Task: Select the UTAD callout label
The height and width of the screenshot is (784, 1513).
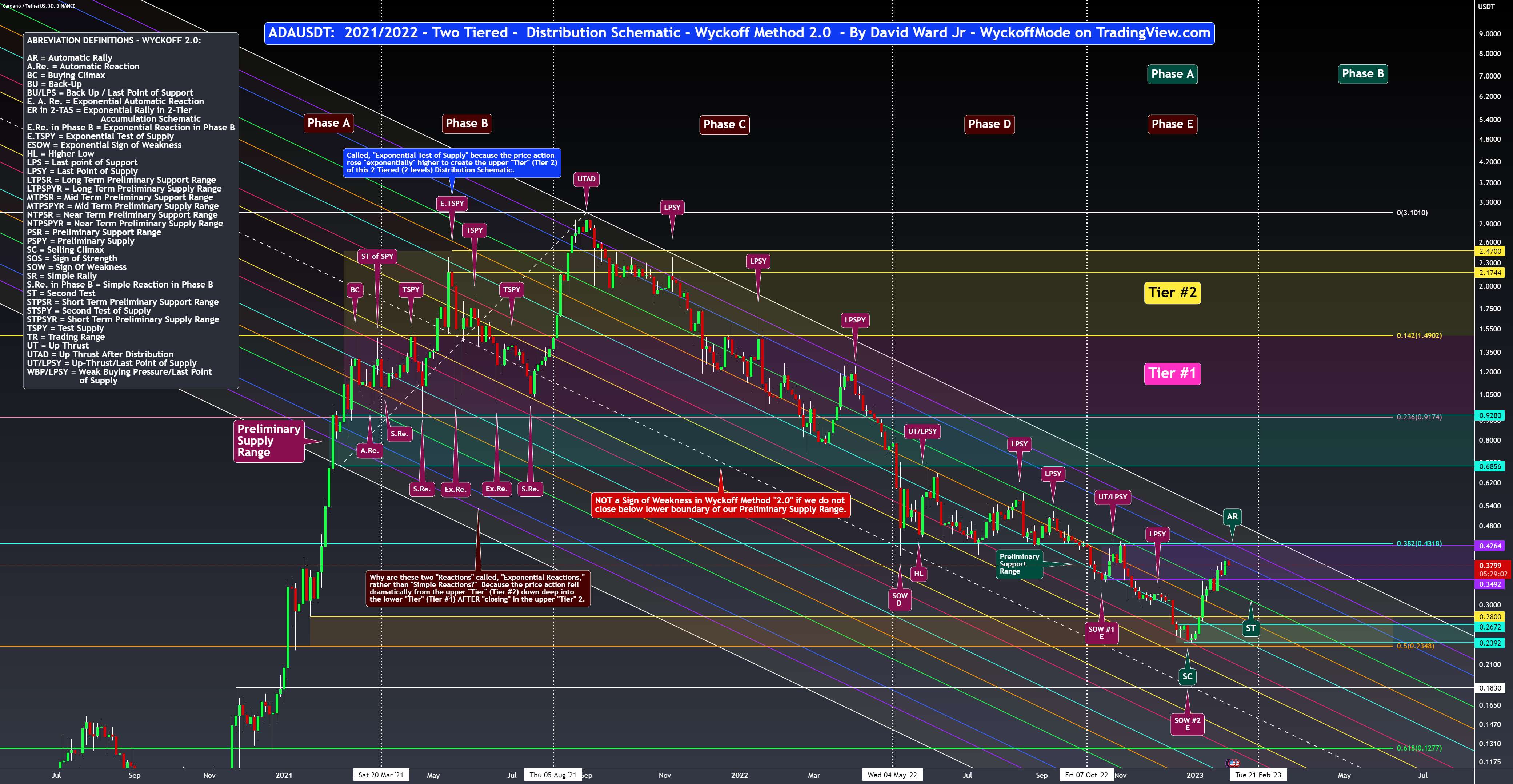Action: [x=586, y=179]
